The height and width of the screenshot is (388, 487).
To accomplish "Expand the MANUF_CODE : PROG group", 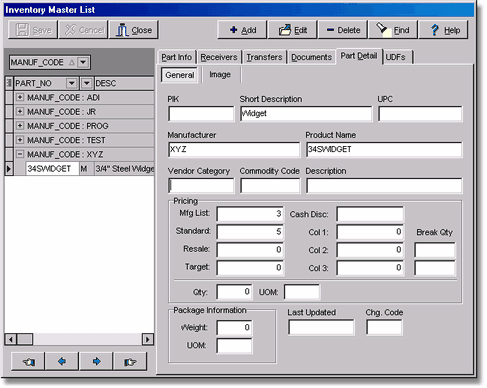I will pyautogui.click(x=20, y=126).
